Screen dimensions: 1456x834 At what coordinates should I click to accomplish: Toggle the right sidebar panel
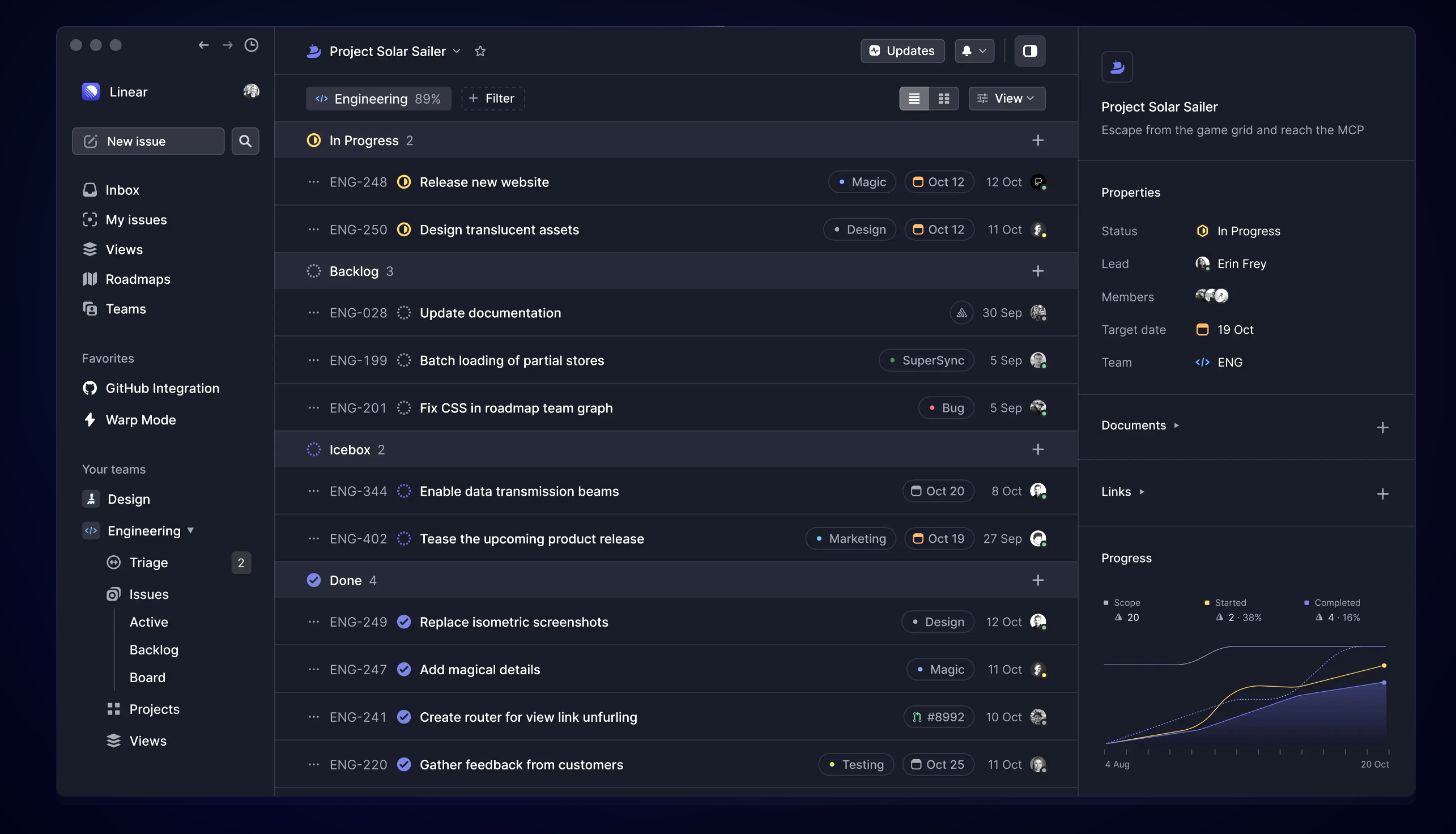click(x=1029, y=50)
